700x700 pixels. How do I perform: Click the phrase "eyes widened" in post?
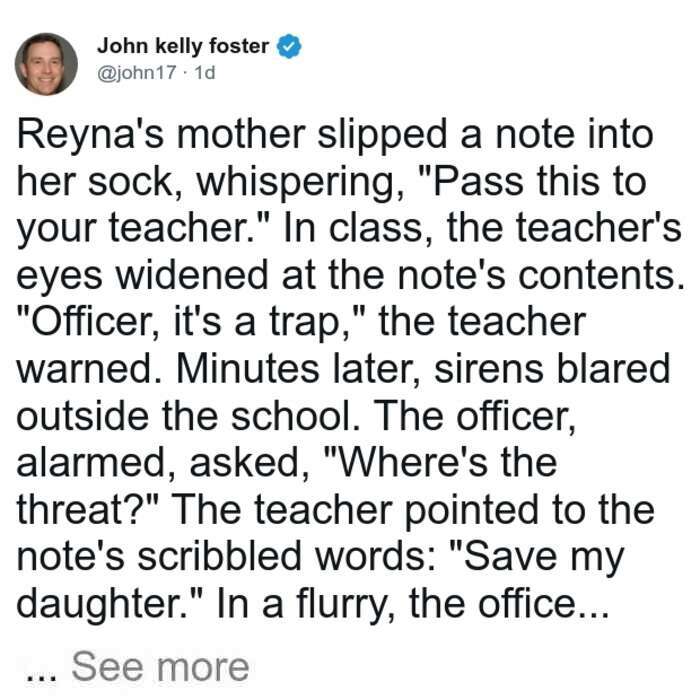click(142, 276)
